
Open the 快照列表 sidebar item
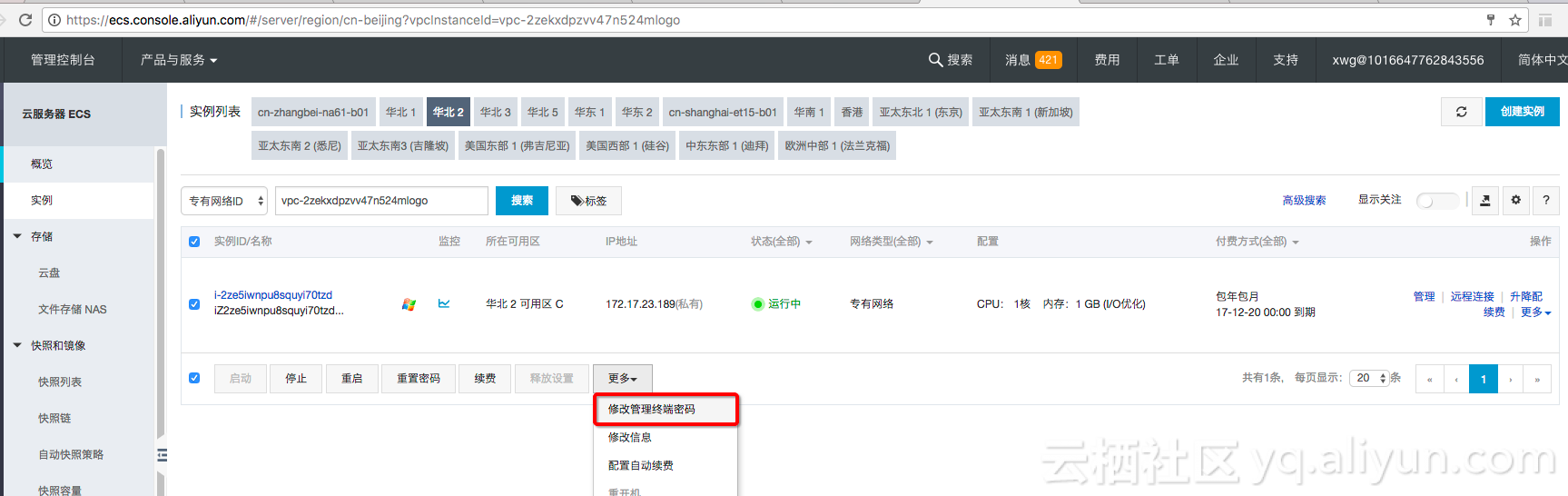coord(60,382)
